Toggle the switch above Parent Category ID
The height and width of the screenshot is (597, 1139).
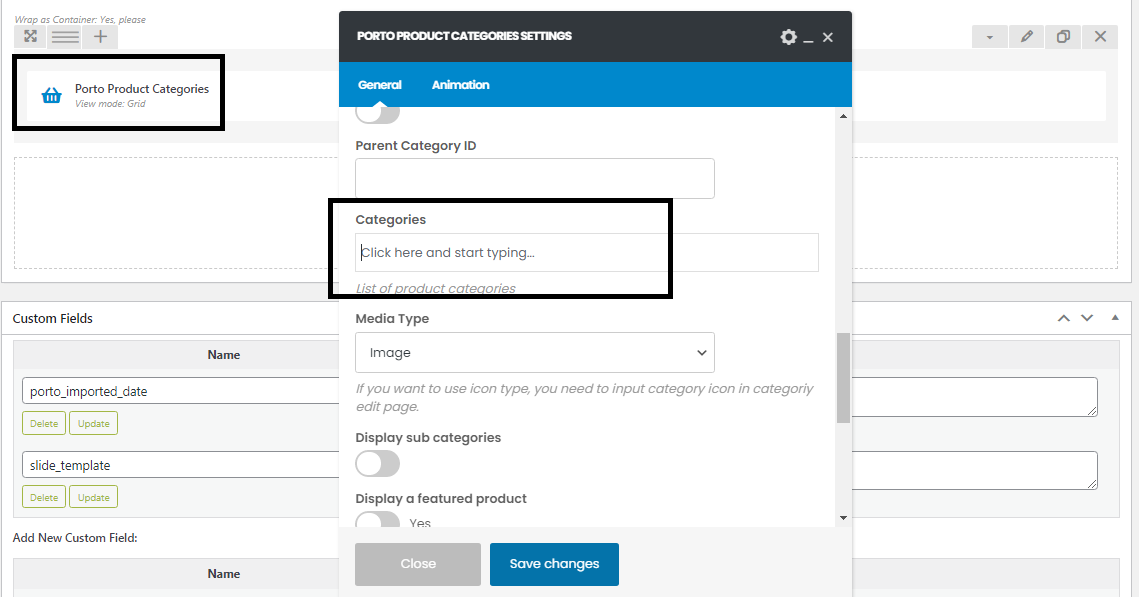point(378,114)
